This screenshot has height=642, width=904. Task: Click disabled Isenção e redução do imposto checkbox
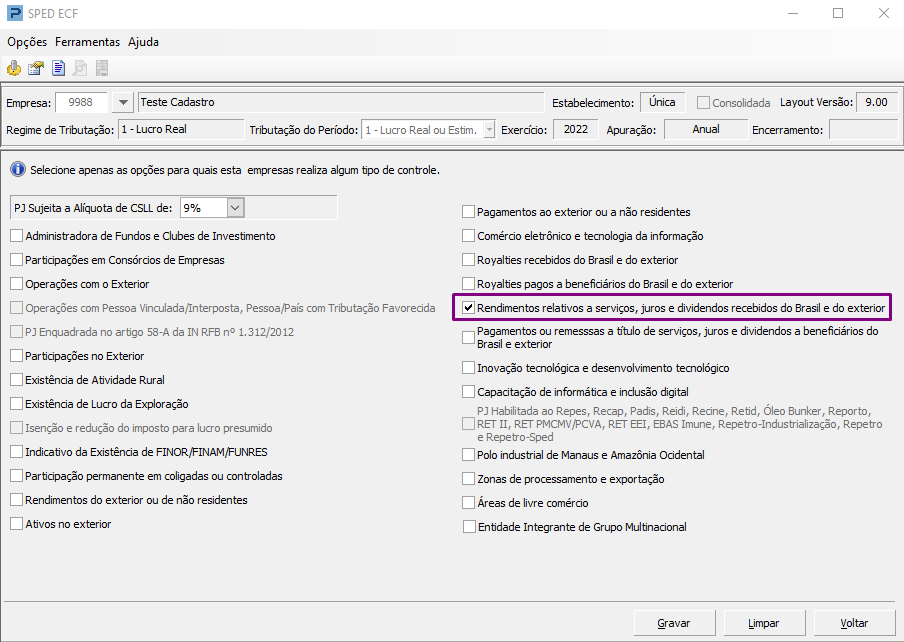tap(16, 428)
